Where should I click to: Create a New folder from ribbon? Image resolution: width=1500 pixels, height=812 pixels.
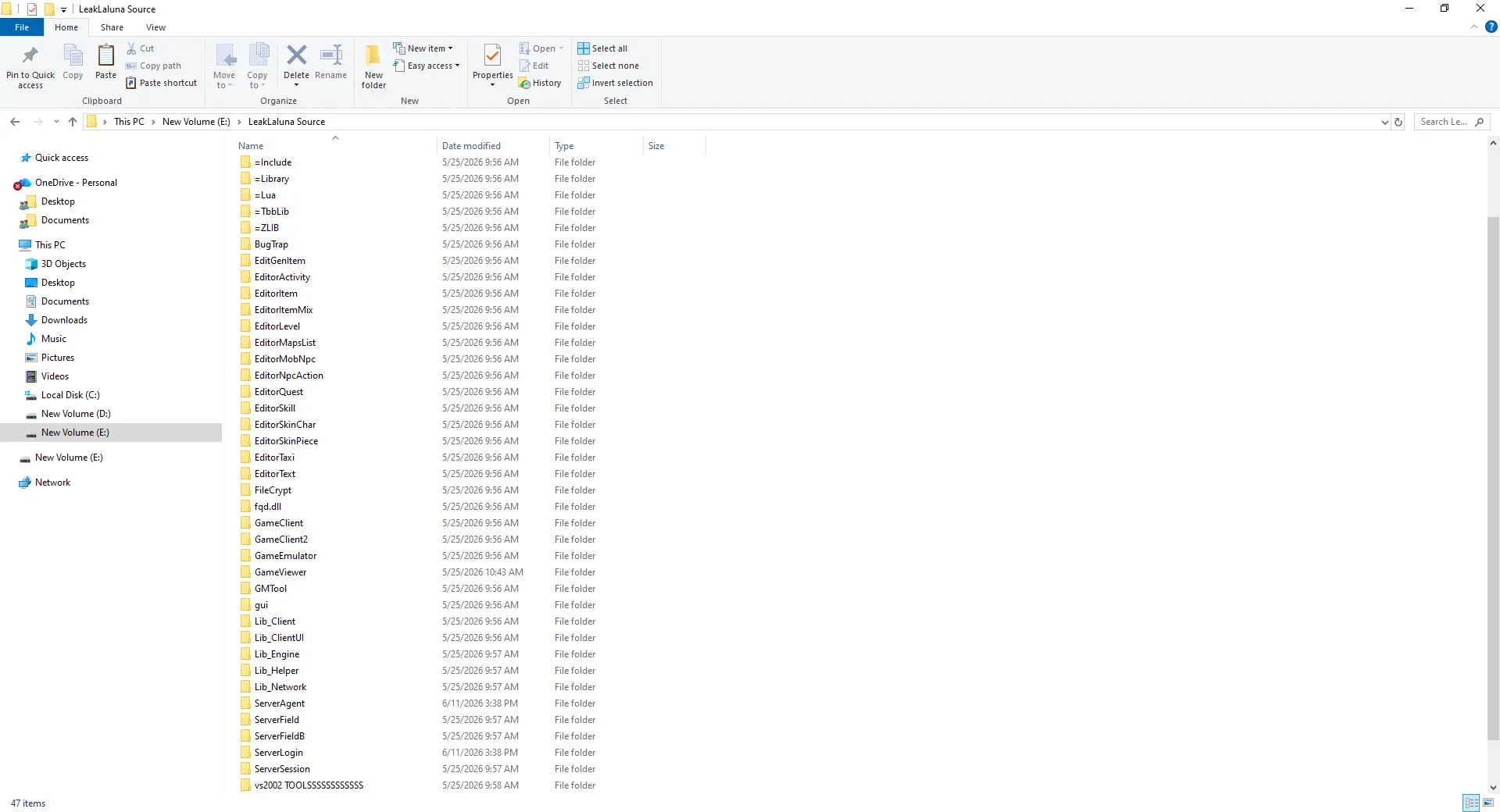(x=373, y=66)
